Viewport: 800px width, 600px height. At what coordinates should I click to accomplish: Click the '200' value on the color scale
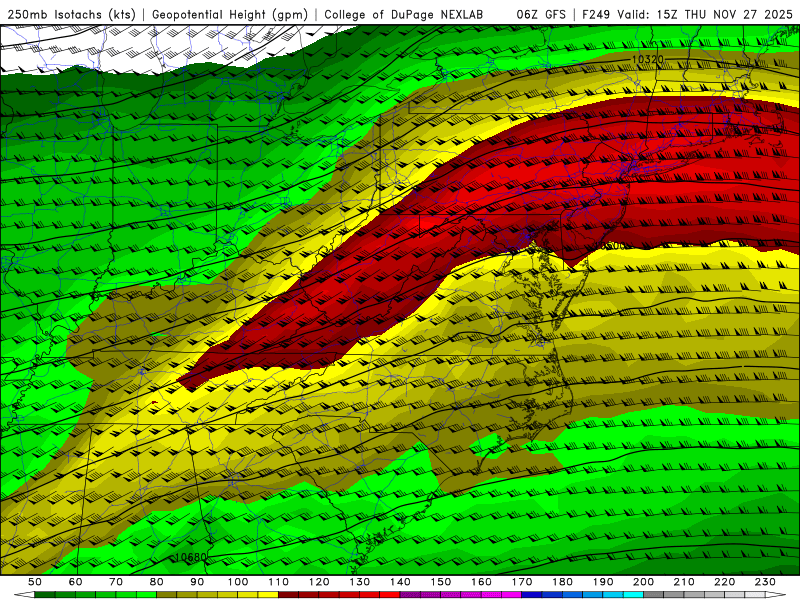click(643, 582)
